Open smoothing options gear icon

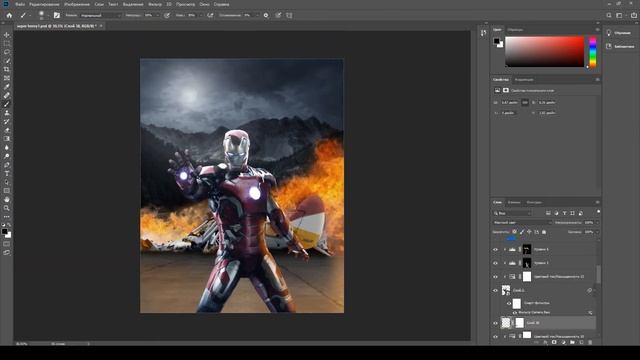(x=266, y=15)
